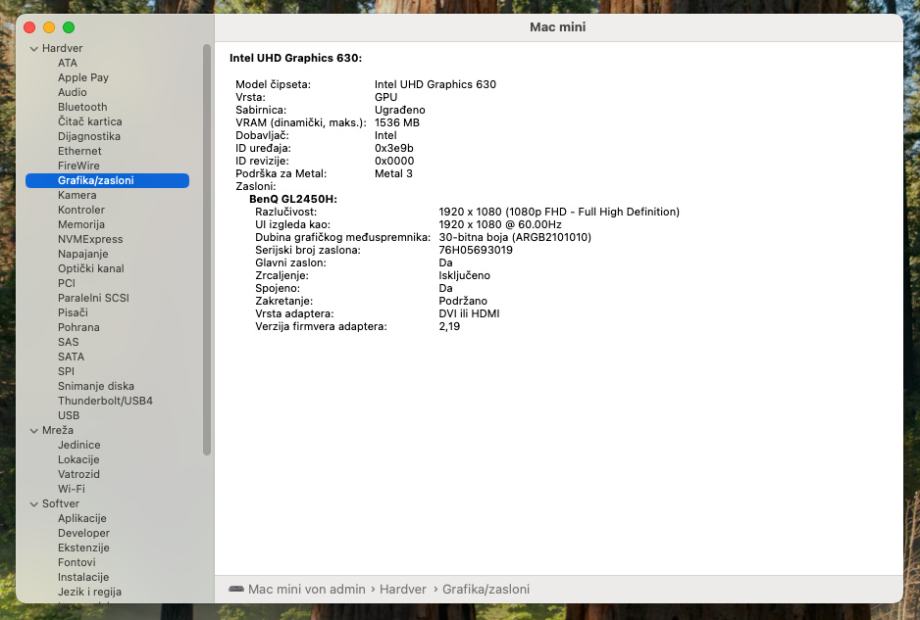920x620 pixels.
Task: Click the BenQ GL2450H display heading
Action: pyautogui.click(x=293, y=199)
